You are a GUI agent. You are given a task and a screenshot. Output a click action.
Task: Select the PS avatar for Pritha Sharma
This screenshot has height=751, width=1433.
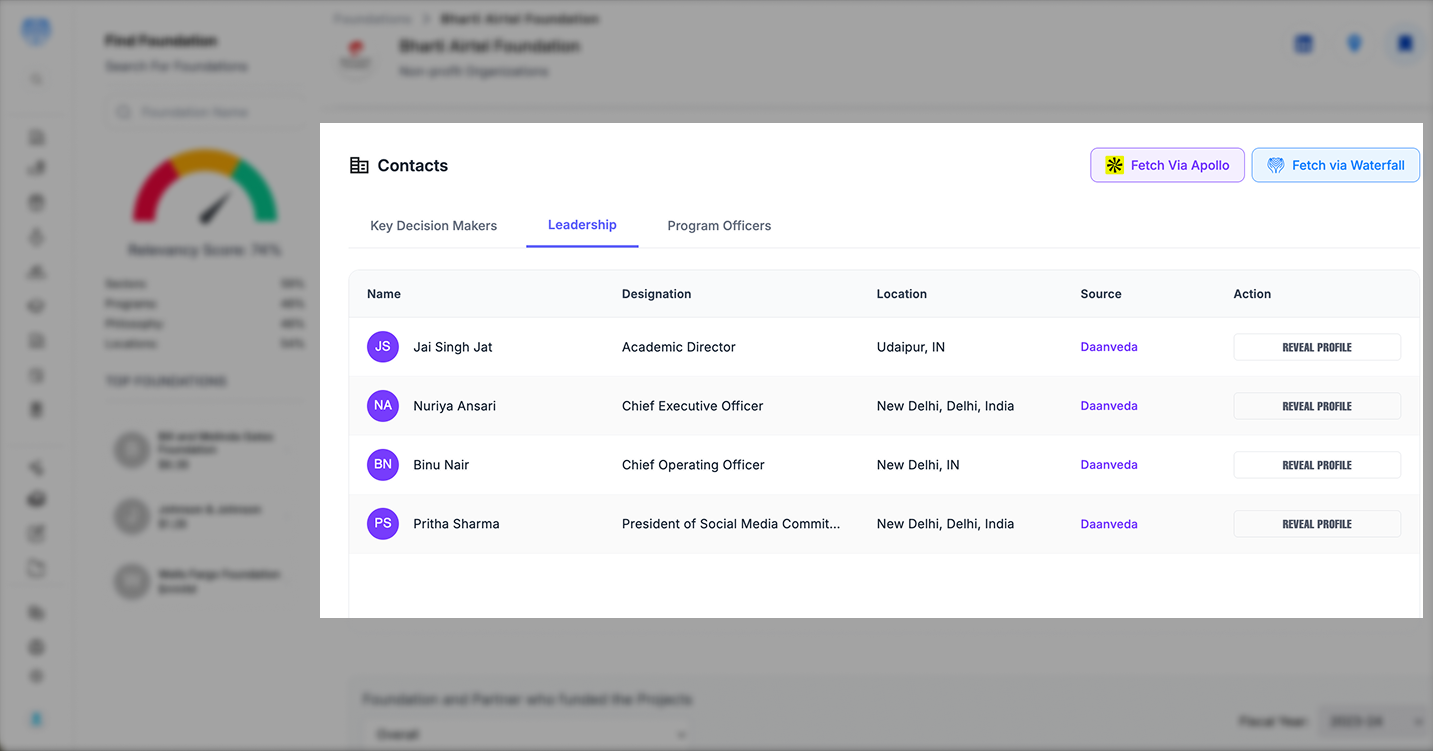pos(383,524)
